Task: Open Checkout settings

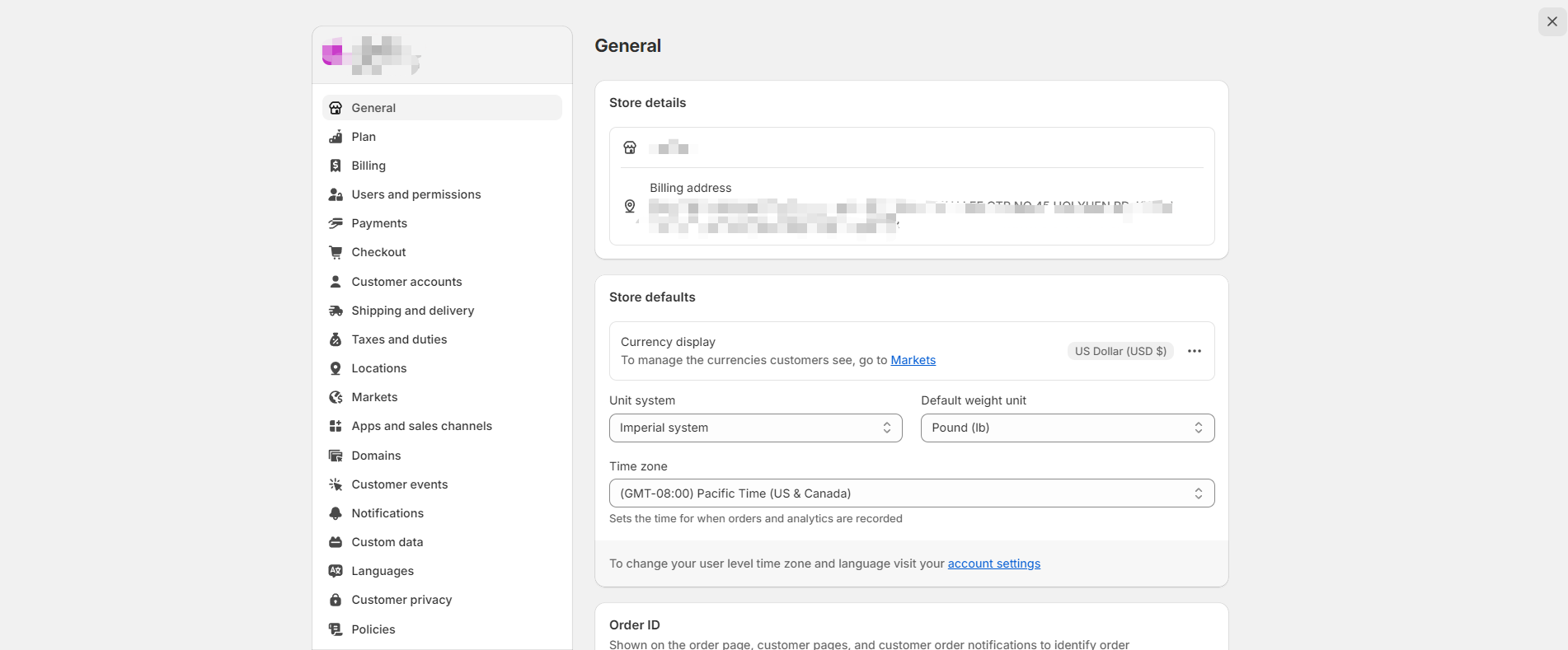Action: (442, 252)
